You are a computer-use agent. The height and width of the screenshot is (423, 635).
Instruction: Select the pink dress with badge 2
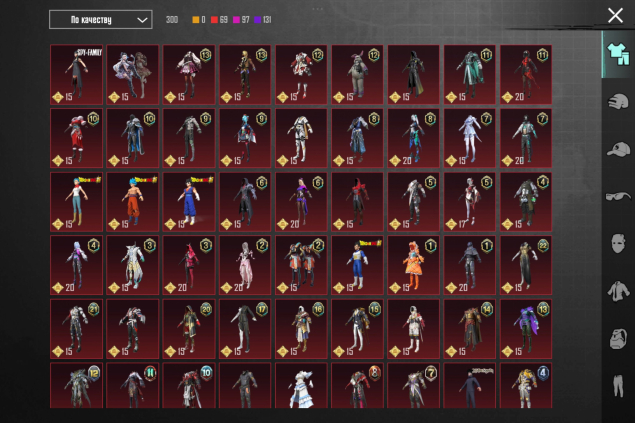pyautogui.click(x=245, y=265)
